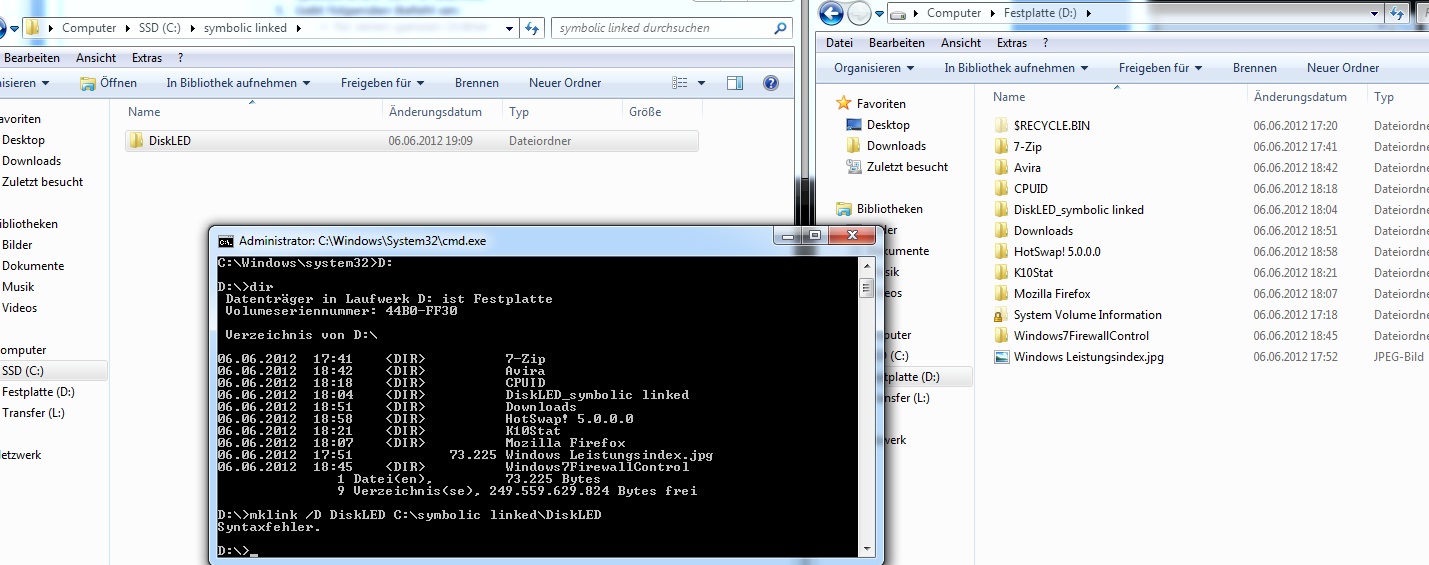
Task: Open the Ansicht menu in right Explorer
Action: [x=961, y=43]
